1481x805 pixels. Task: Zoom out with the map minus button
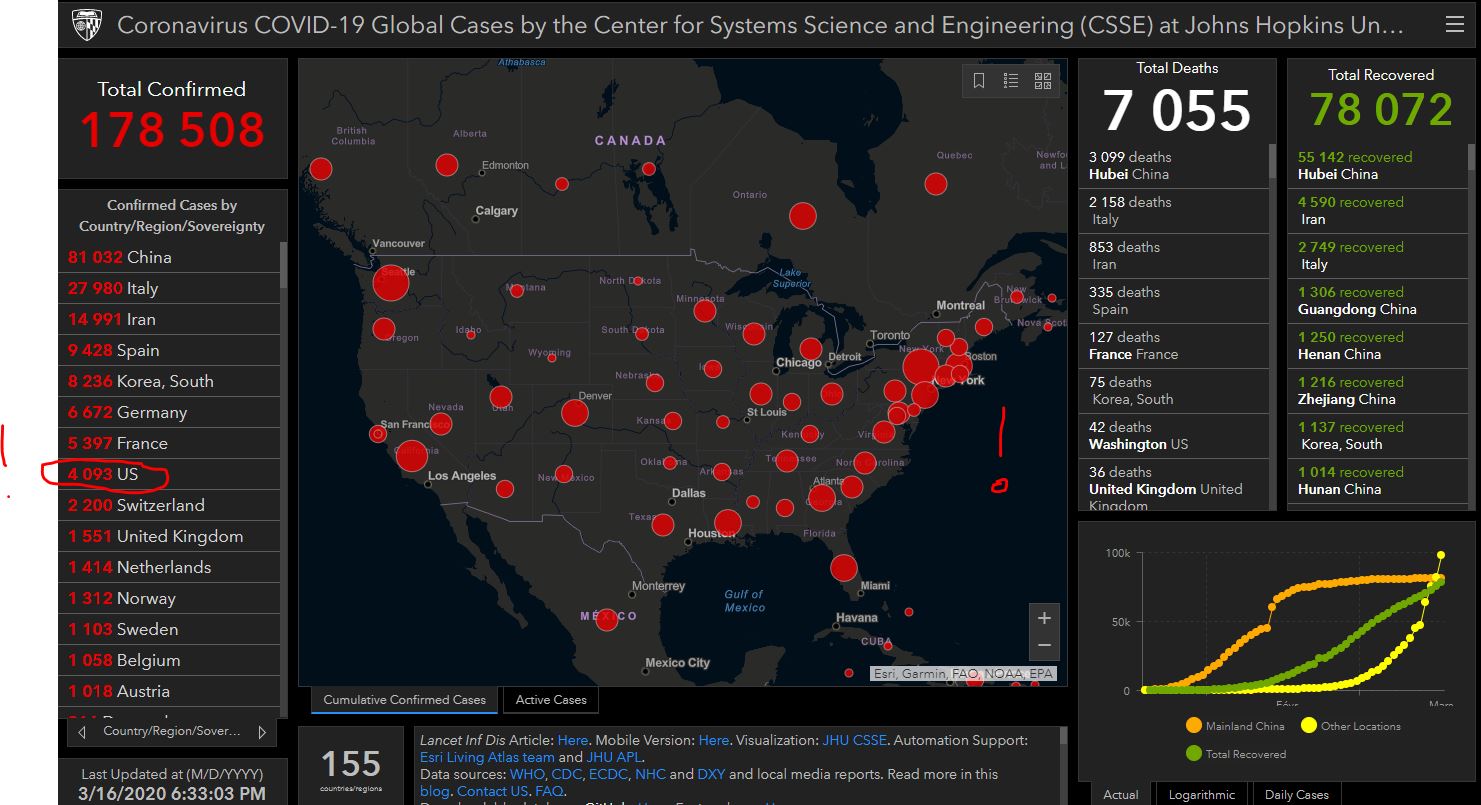[1044, 646]
